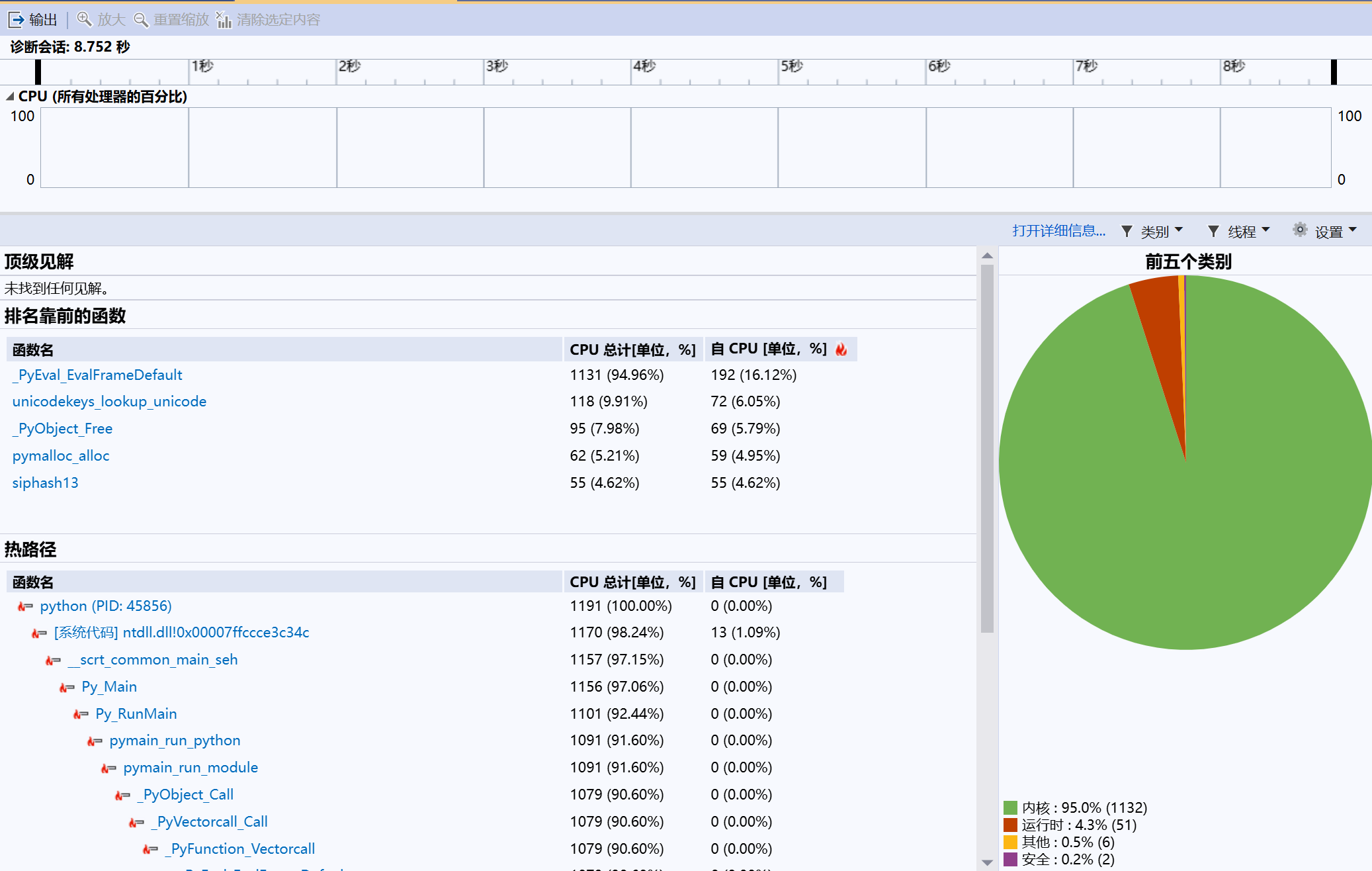Image resolution: width=1372 pixels, height=871 pixels.
Task: Click the Clear selection chart icon
Action: 224,20
